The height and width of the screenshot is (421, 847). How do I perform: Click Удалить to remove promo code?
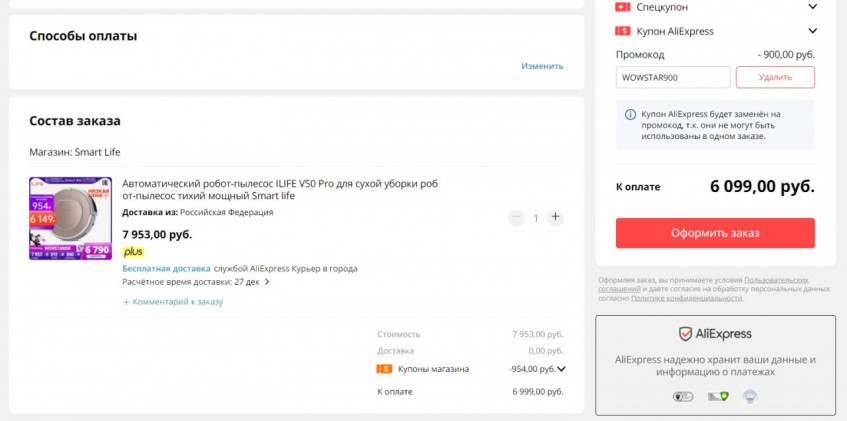(775, 77)
